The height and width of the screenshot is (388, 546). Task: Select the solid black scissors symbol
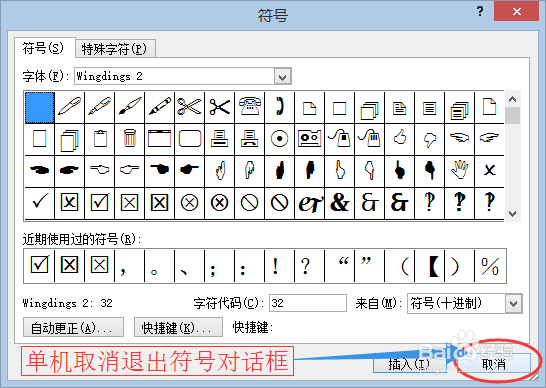[219, 107]
